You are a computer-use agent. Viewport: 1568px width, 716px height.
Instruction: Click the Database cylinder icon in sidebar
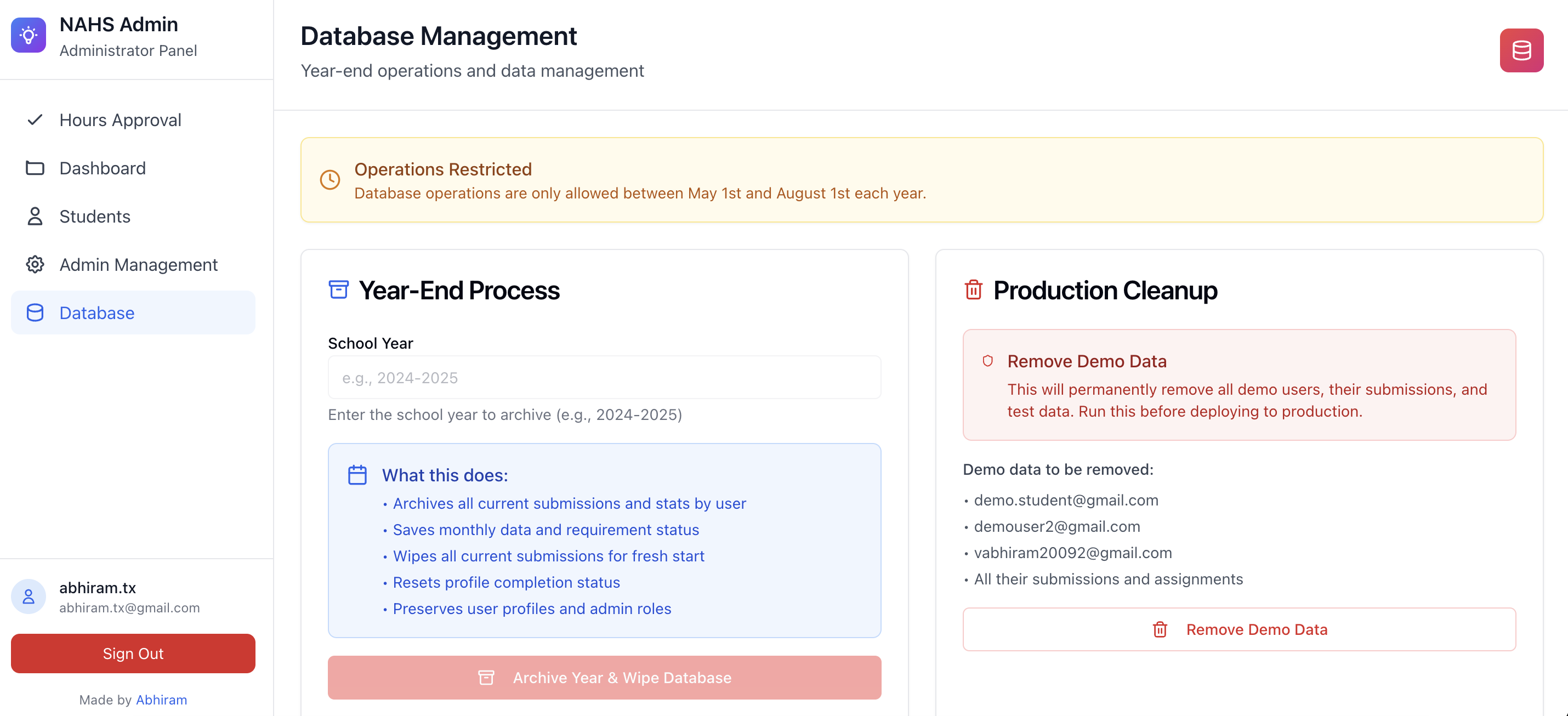(x=35, y=313)
